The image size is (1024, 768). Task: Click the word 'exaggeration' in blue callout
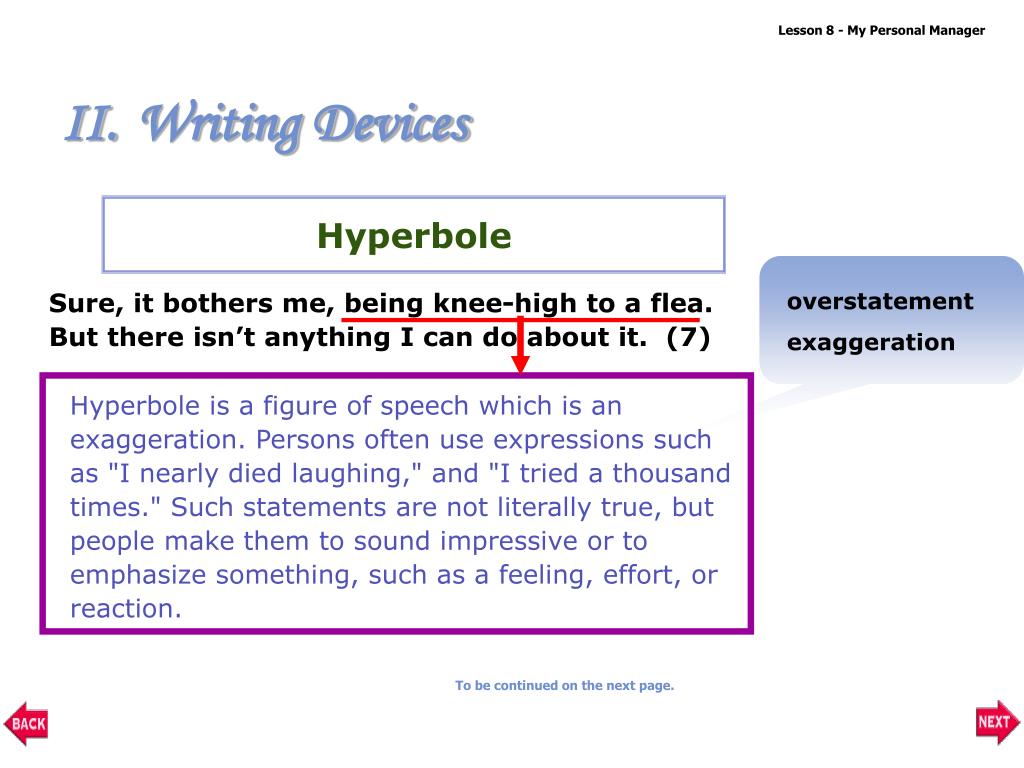click(871, 342)
